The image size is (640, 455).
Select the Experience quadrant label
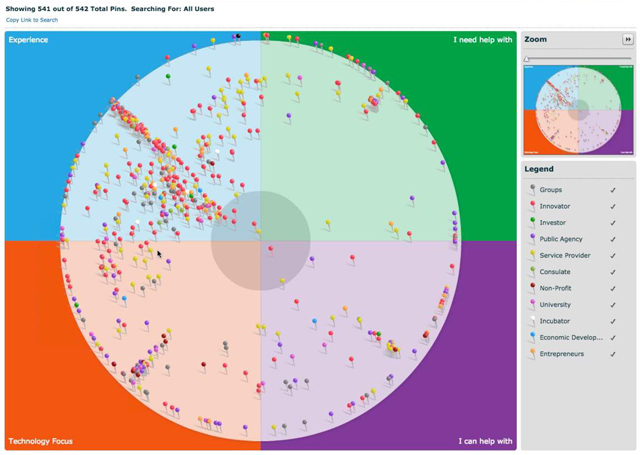coord(28,40)
